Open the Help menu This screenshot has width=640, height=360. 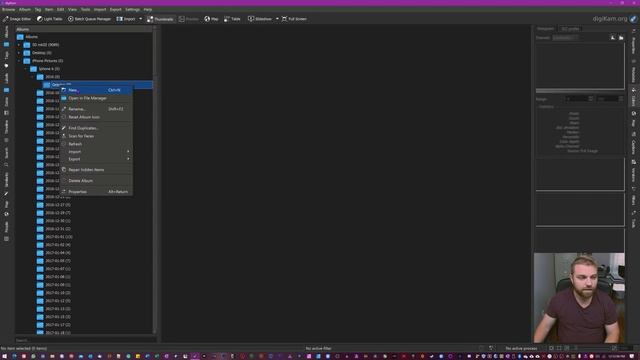[148, 9]
